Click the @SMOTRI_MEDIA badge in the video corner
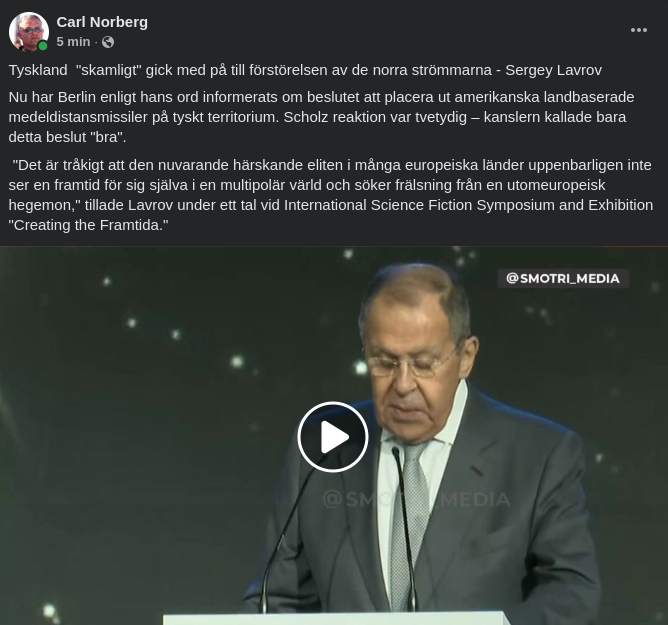Screen dimensions: 668x625 coord(562,278)
